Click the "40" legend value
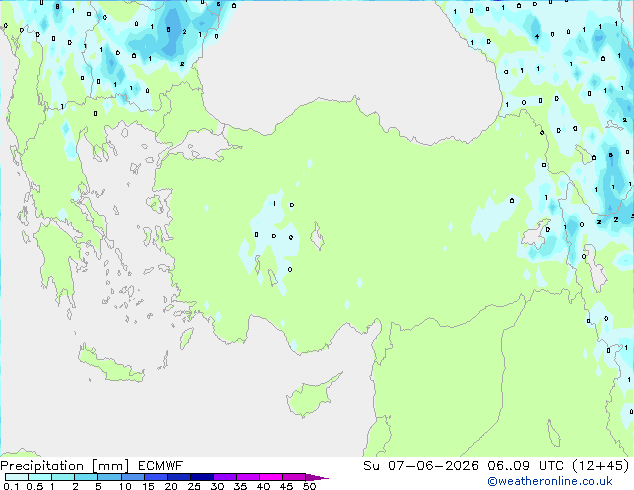 tap(263, 486)
